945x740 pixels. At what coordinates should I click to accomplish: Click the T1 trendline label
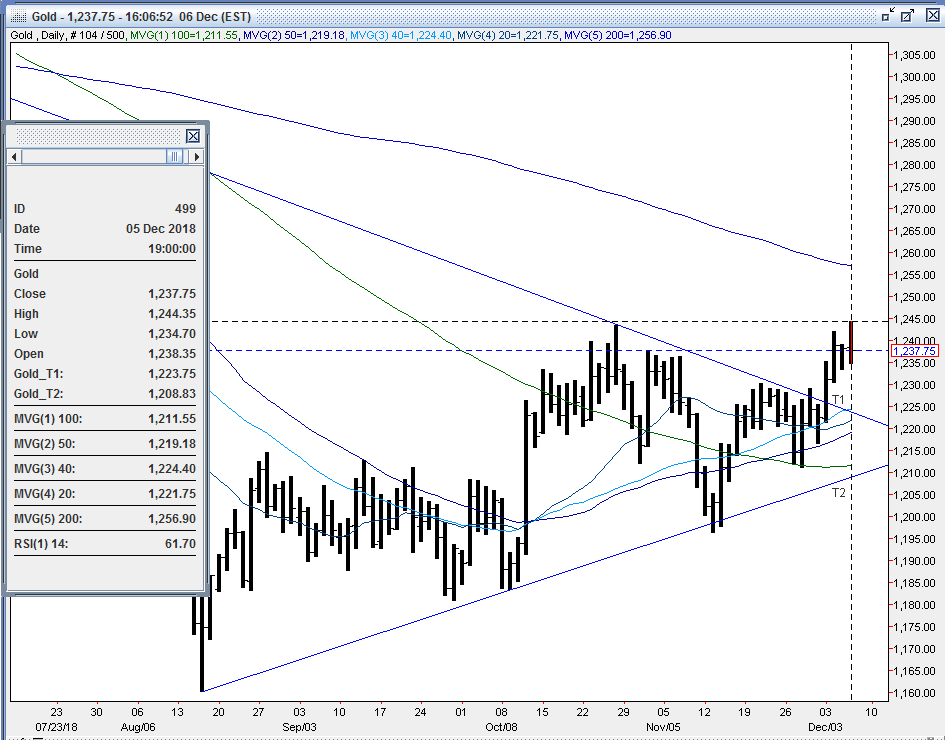[838, 400]
